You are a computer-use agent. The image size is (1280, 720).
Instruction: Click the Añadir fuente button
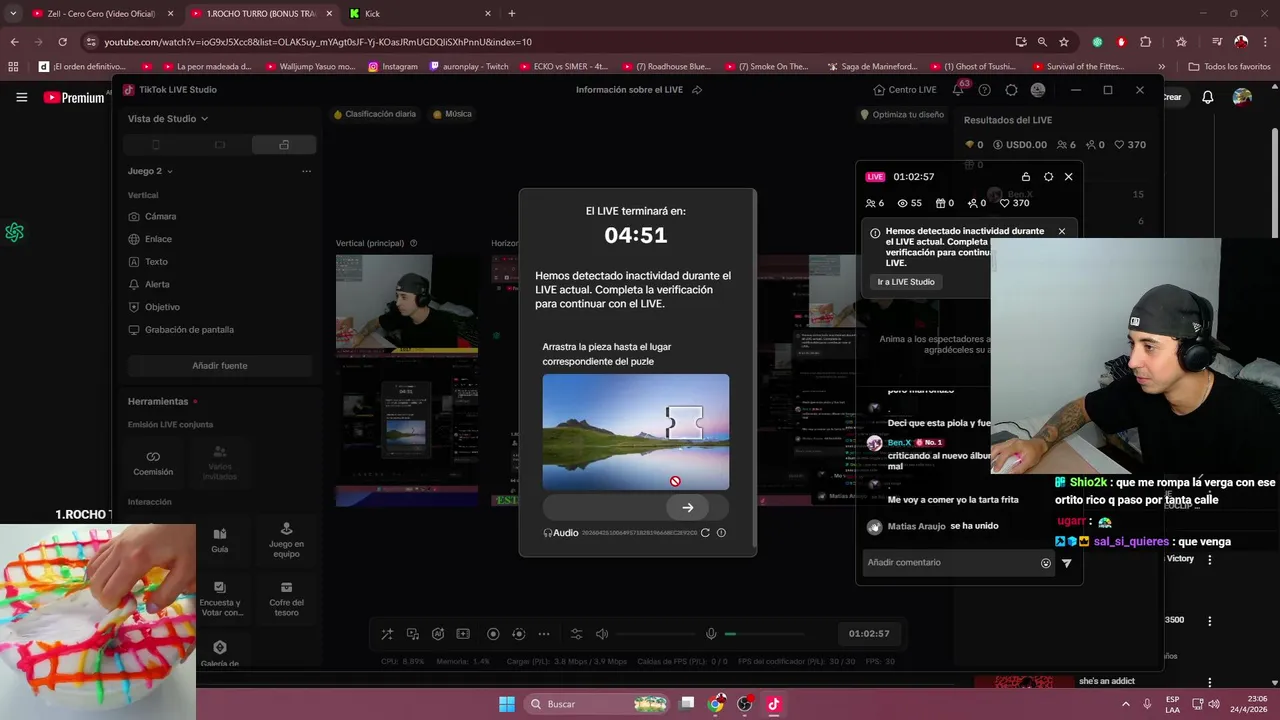[220, 366]
